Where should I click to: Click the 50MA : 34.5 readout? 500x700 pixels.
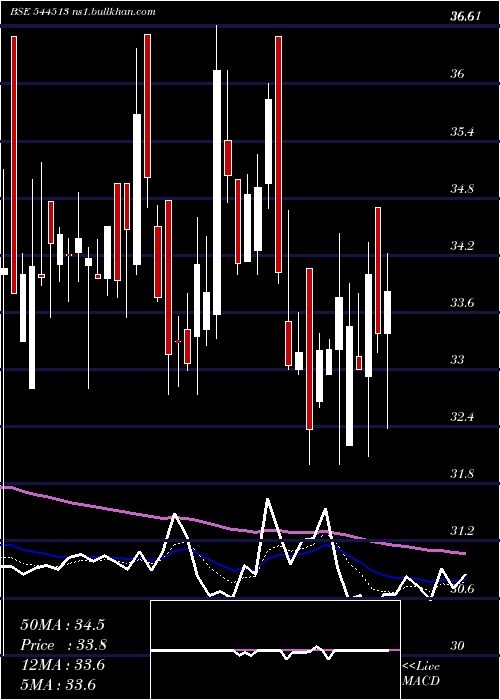click(x=62, y=625)
